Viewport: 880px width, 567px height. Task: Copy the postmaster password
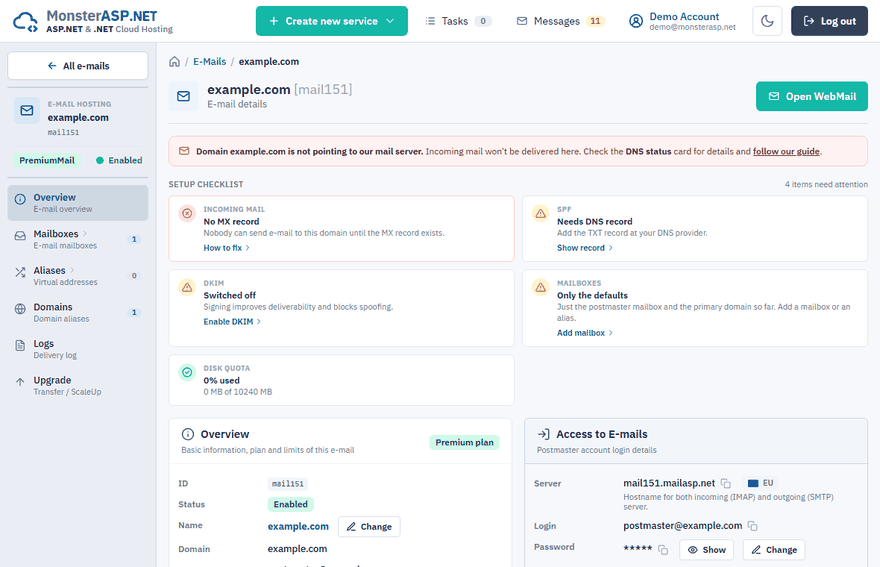click(663, 550)
